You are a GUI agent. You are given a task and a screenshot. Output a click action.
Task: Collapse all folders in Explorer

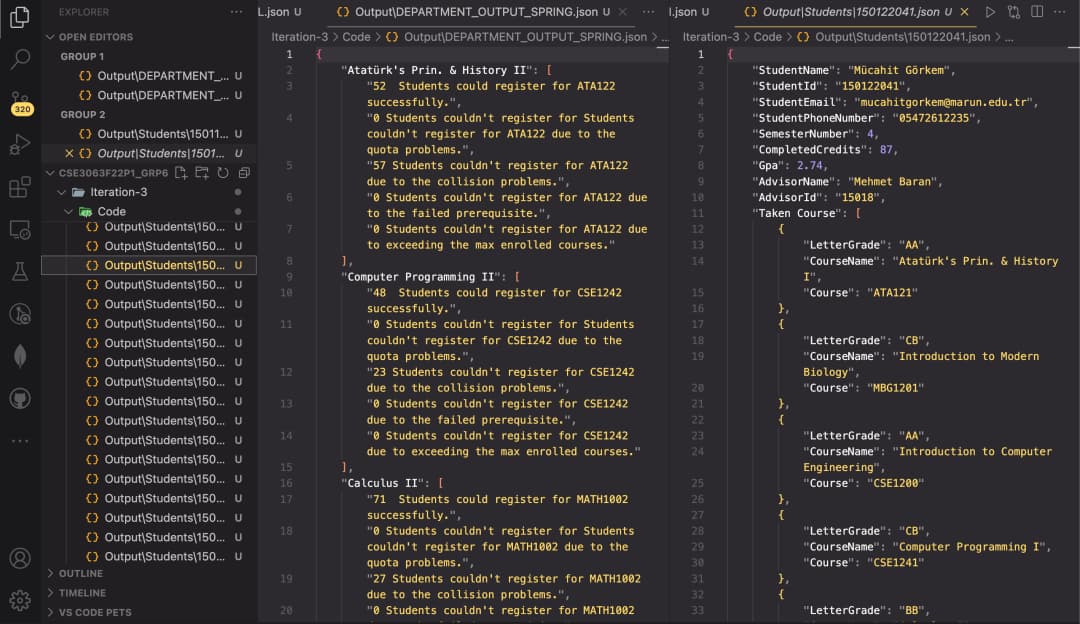[x=243, y=172]
